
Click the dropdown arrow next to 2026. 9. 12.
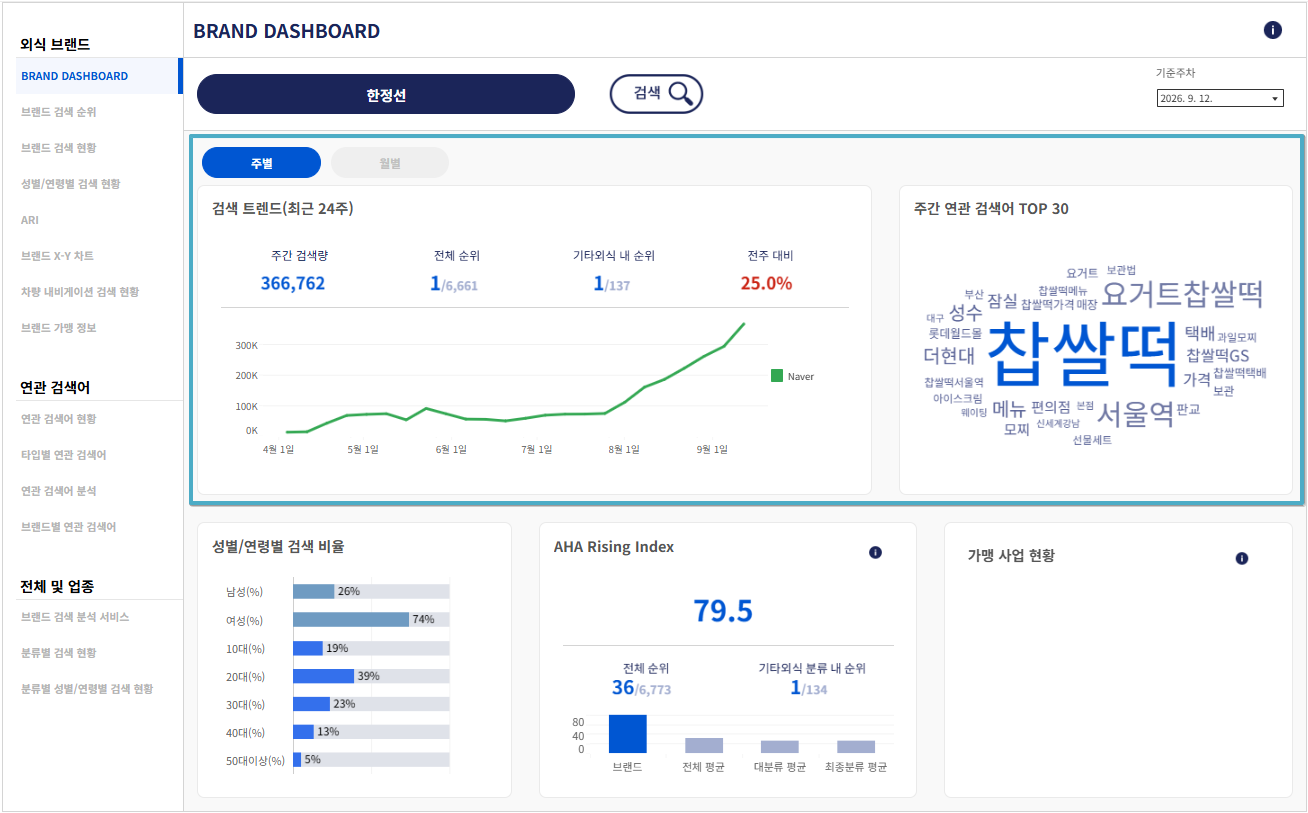(1275, 99)
